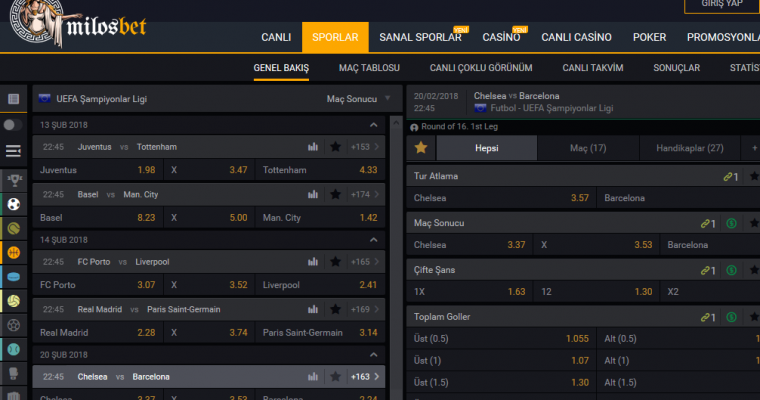Viewport: 760px width, 400px height.
Task: Expand +169 markets for Real Madrid vs PSG
Action: point(365,309)
